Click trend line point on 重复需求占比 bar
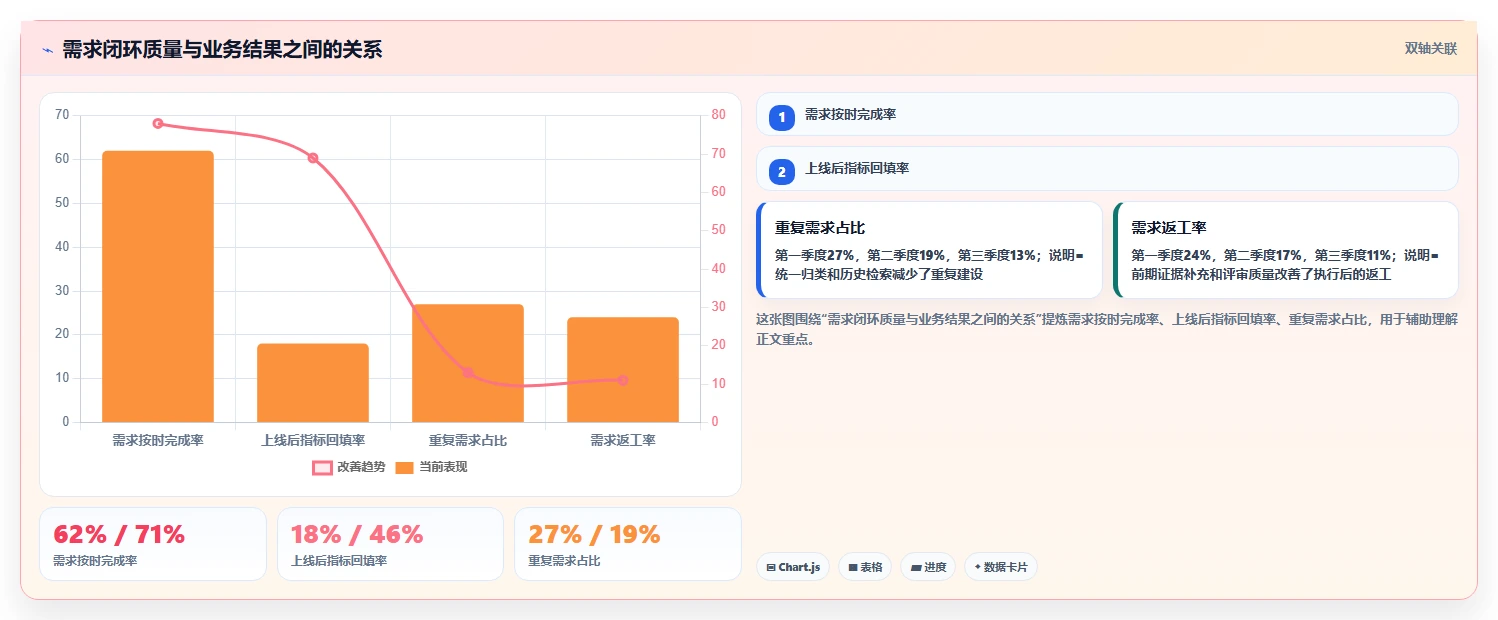The image size is (1498, 620). (468, 372)
